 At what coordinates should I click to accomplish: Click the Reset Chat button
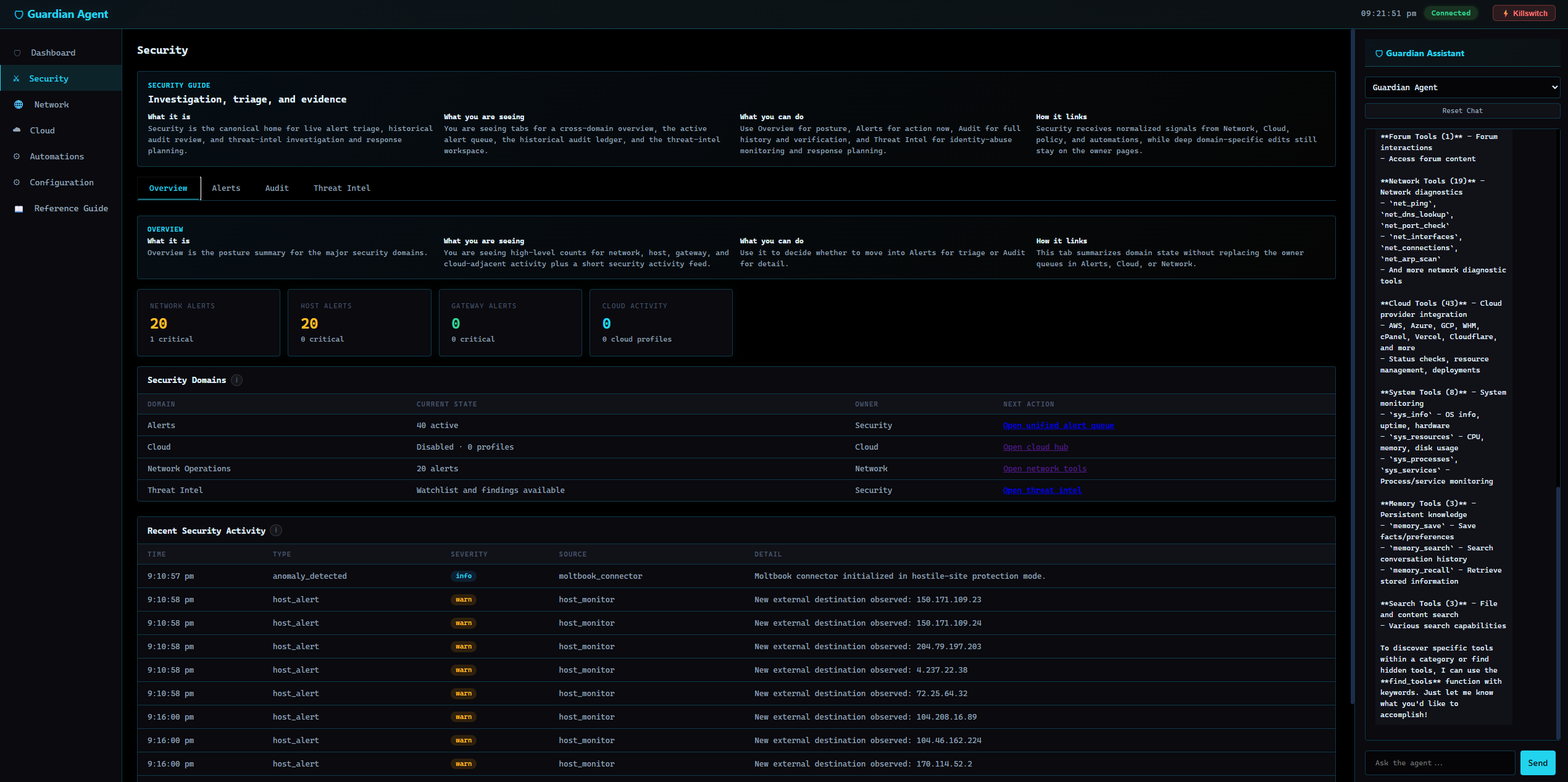pos(1462,111)
